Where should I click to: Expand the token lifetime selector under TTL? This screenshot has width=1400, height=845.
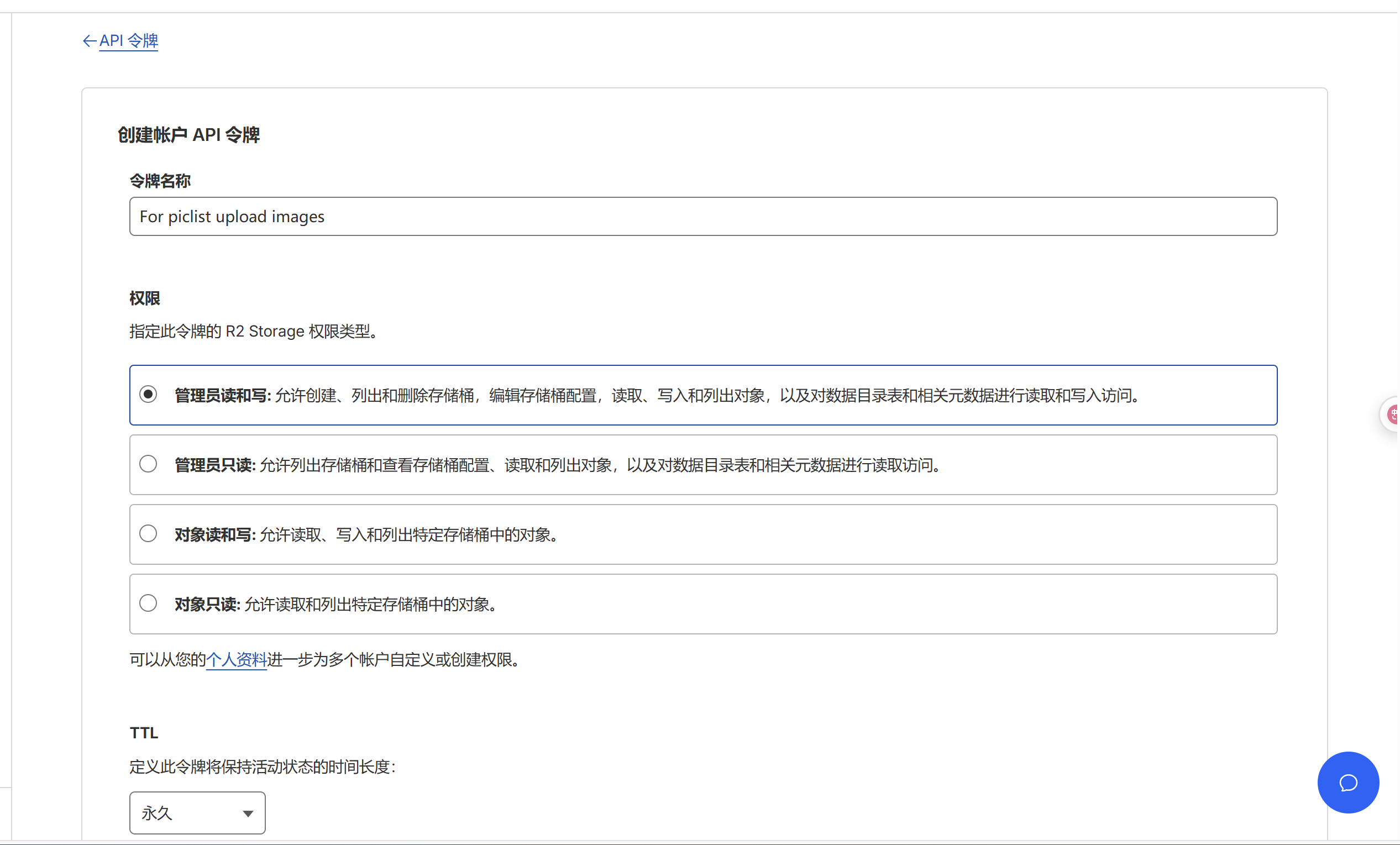197,812
